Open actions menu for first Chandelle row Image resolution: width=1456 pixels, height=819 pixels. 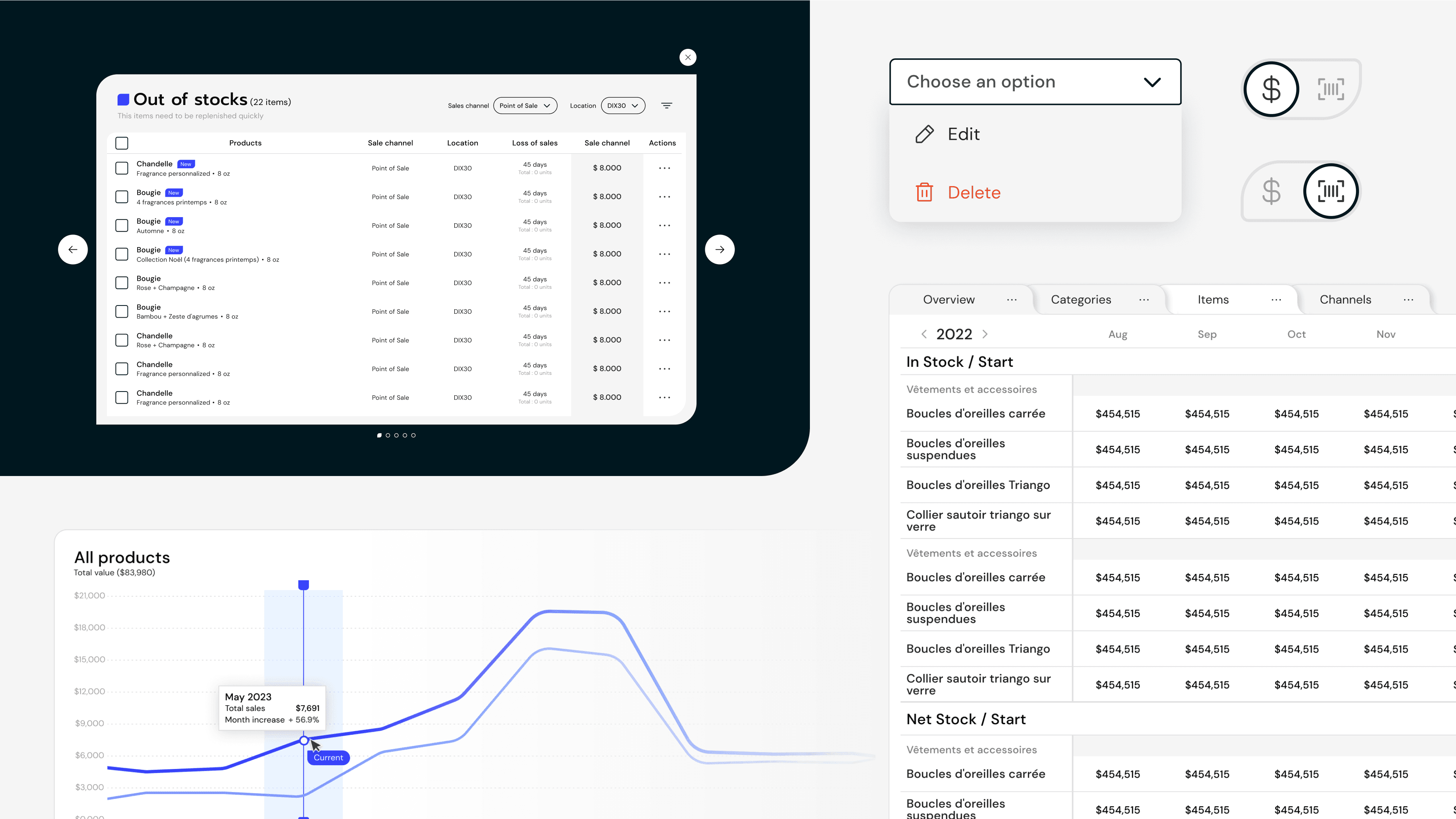point(664,168)
